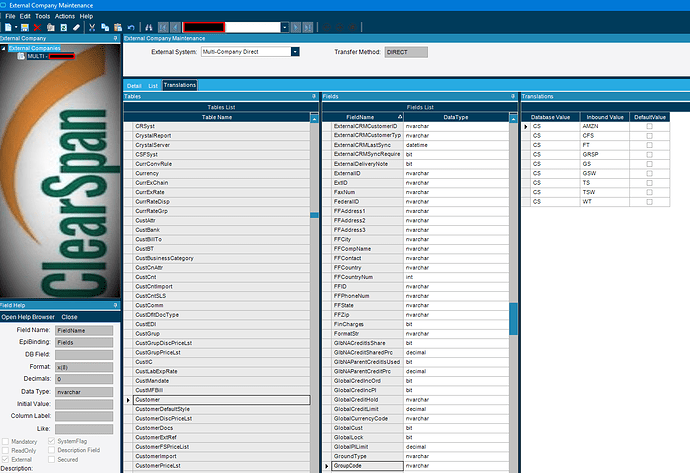Click the pin icon on the Fields panel
Screen dimensions: 690x473
click(513, 96)
